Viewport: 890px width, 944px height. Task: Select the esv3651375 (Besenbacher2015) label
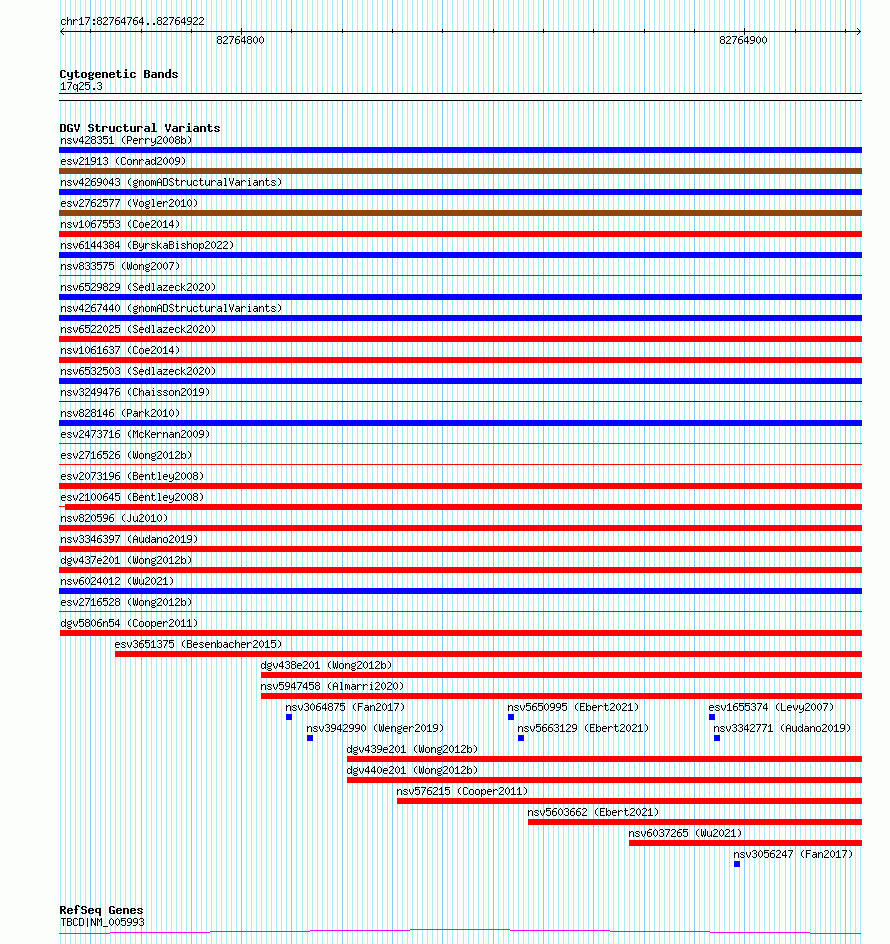tap(198, 645)
